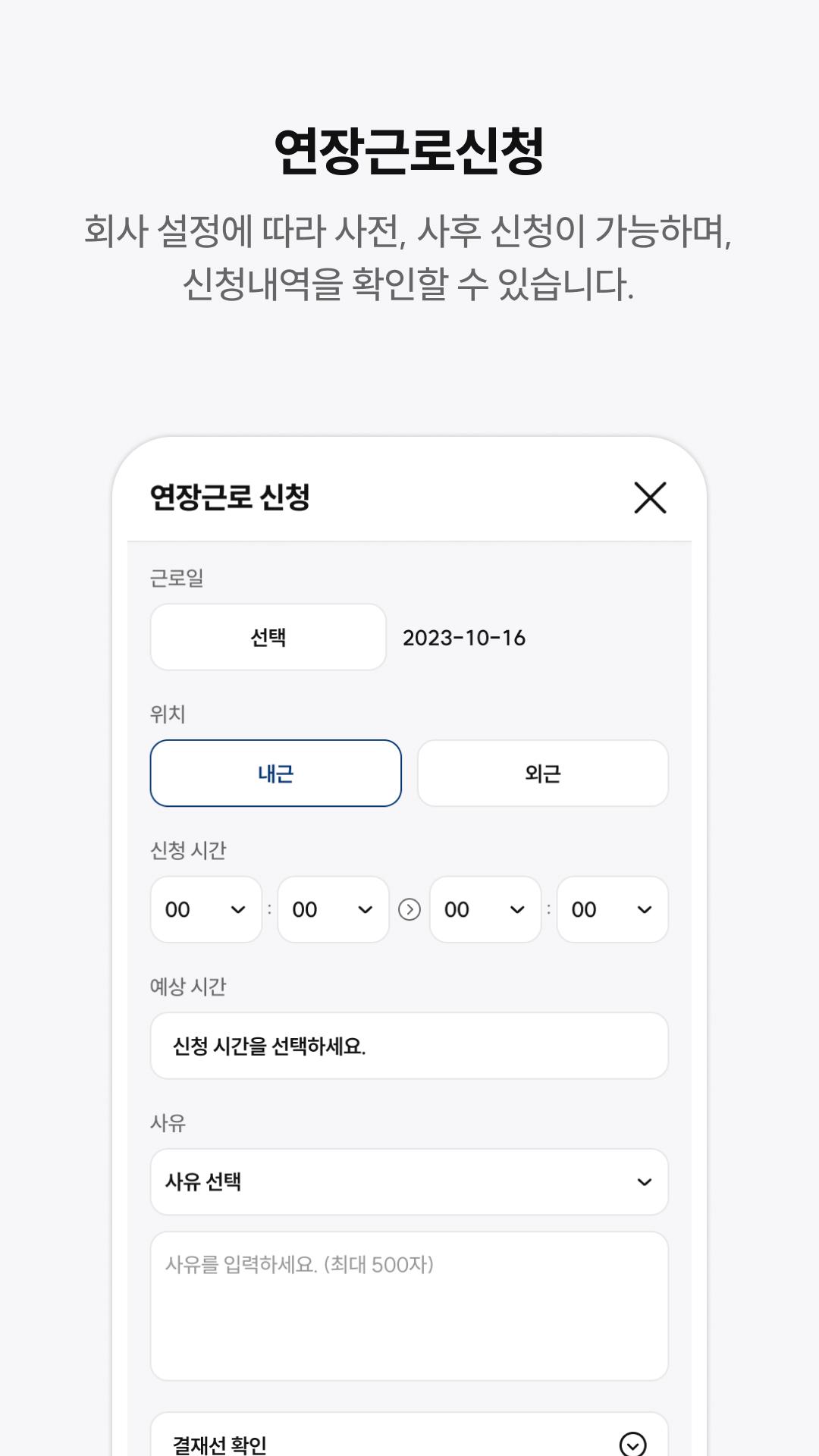Open the end hour dropdown
The width and height of the screenshot is (819, 1456).
click(485, 909)
